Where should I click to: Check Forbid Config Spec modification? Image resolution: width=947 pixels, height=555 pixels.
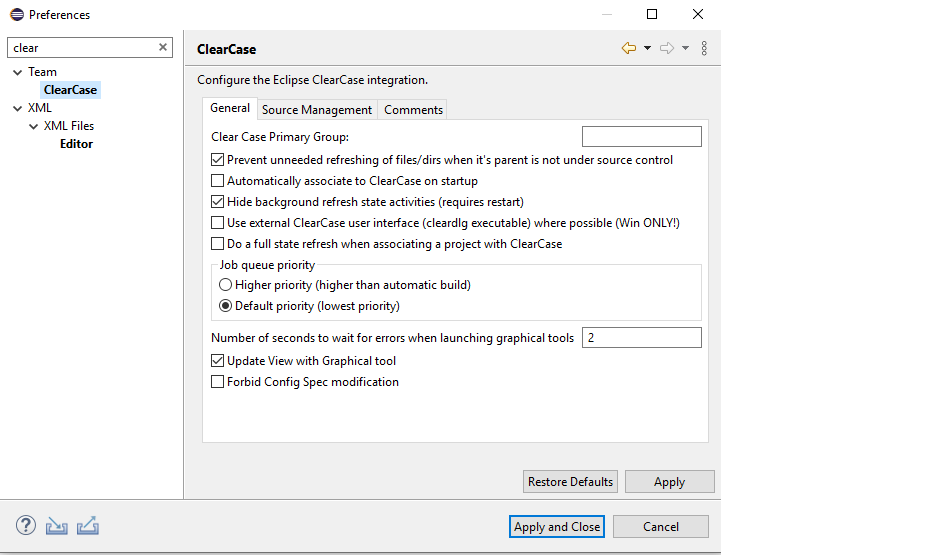click(x=218, y=382)
